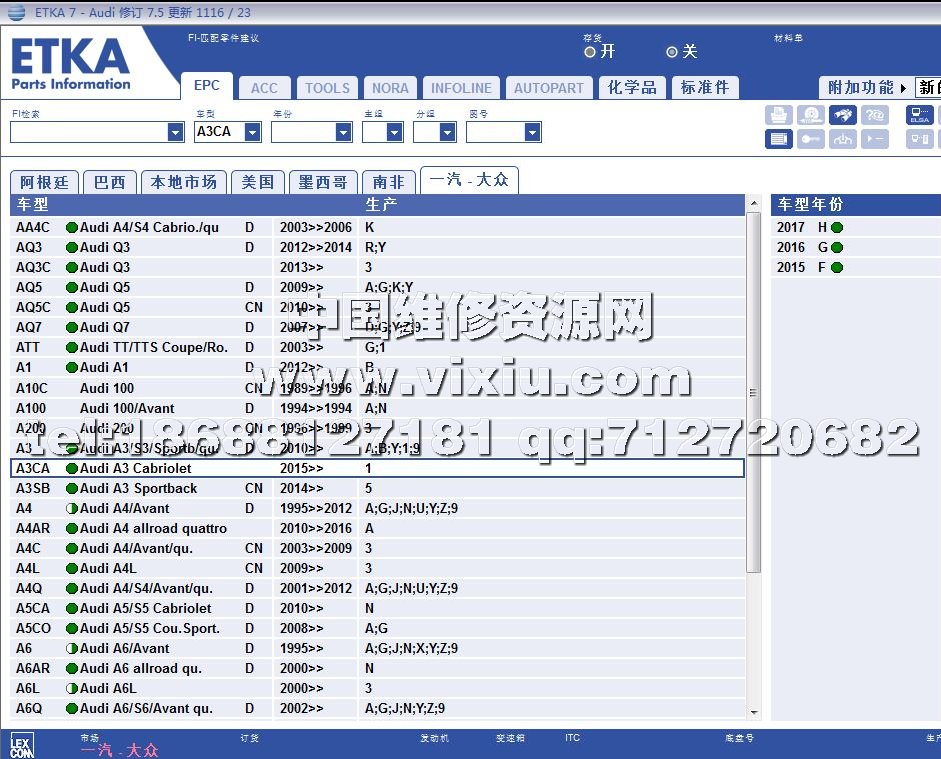Open the 年份 year dropdown
This screenshot has width=941, height=759.
pos(343,132)
